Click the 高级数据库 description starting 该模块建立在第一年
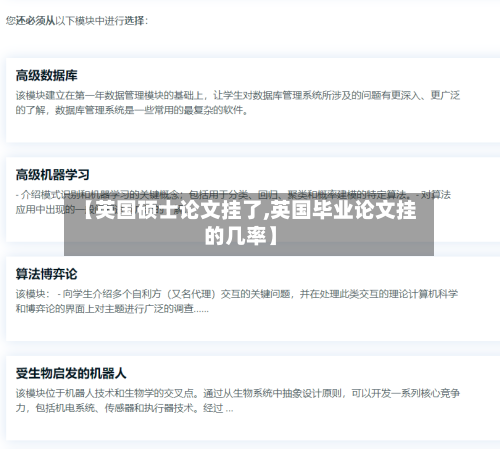The image size is (500, 449). pos(238,103)
